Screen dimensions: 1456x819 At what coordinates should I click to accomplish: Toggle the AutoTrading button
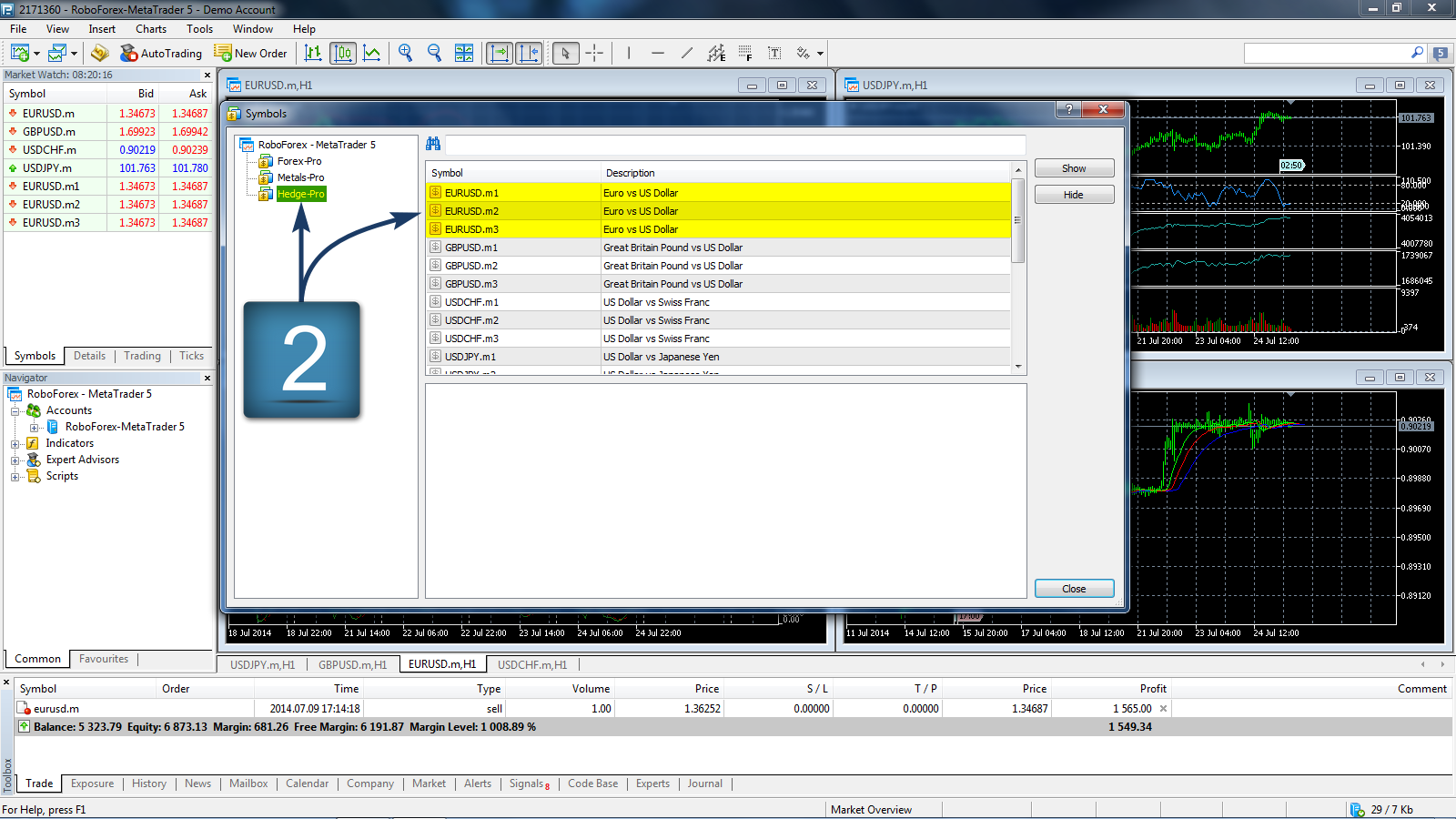(161, 54)
